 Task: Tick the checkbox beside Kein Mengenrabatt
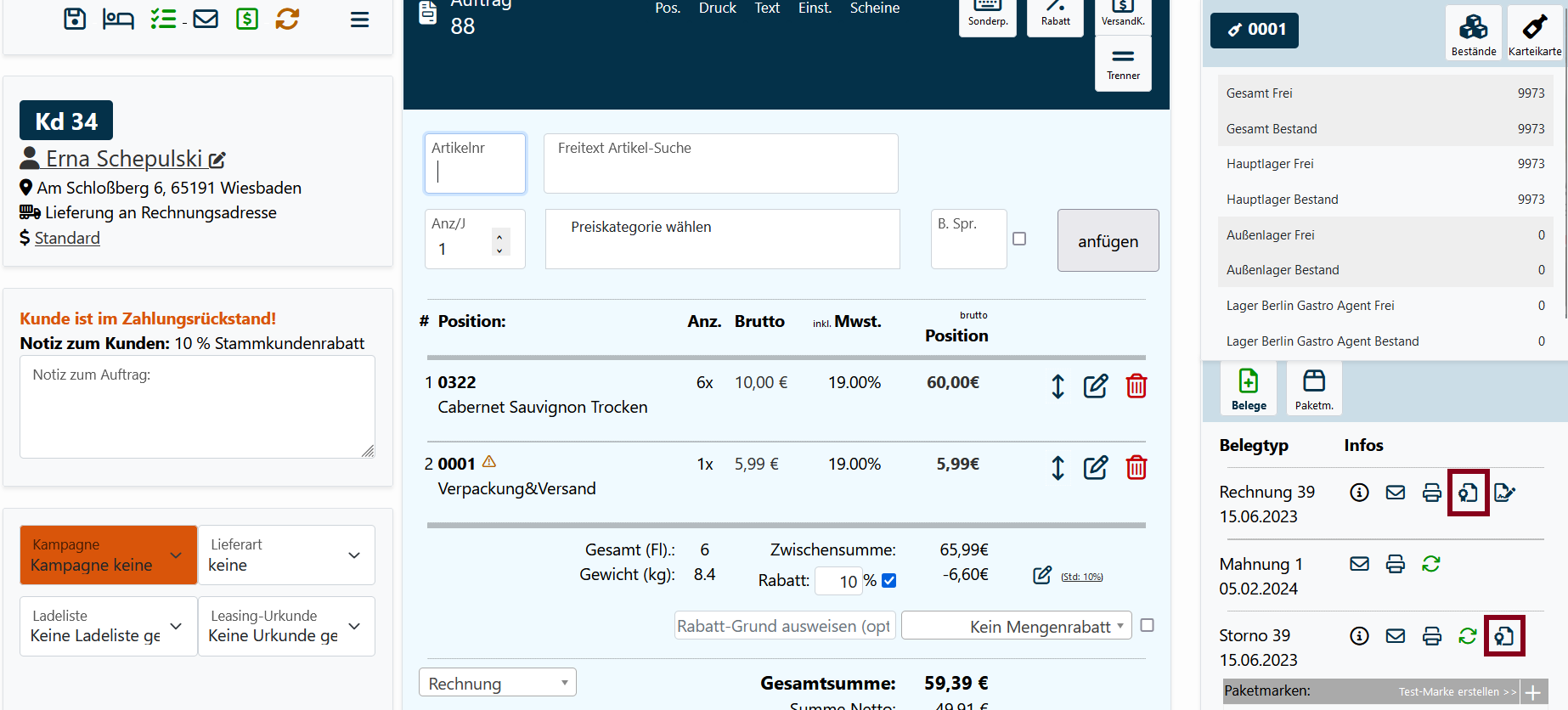(1147, 625)
